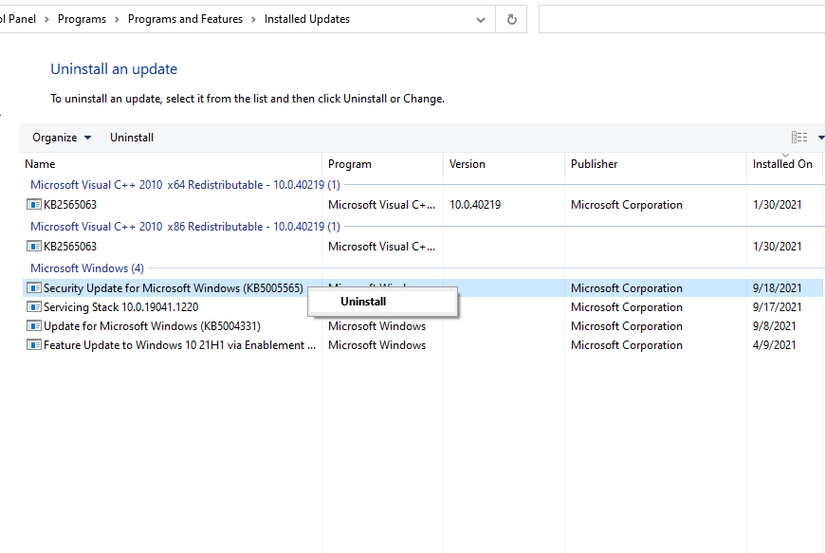Click the 4/9/2021 installed date
Screen dimensions: 825x553
point(774,345)
